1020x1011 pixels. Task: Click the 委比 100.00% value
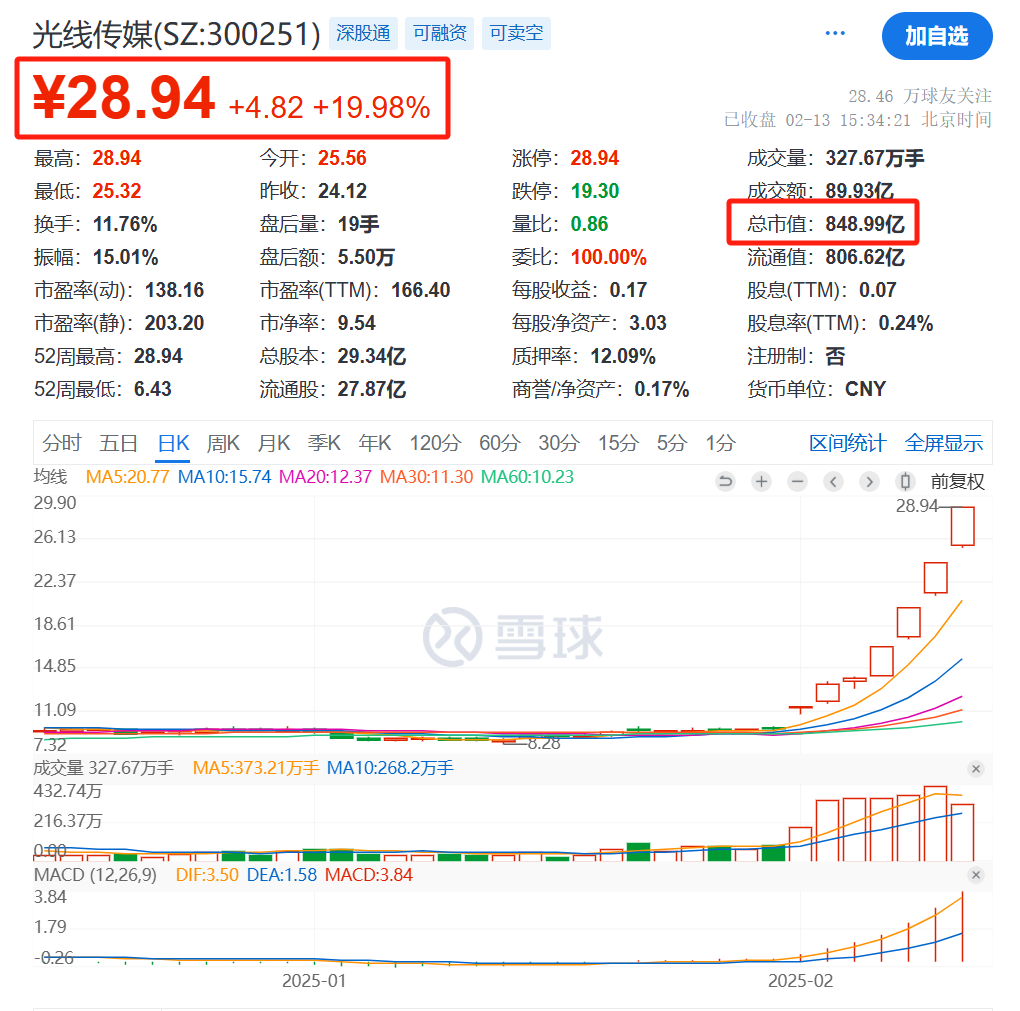coord(608,257)
